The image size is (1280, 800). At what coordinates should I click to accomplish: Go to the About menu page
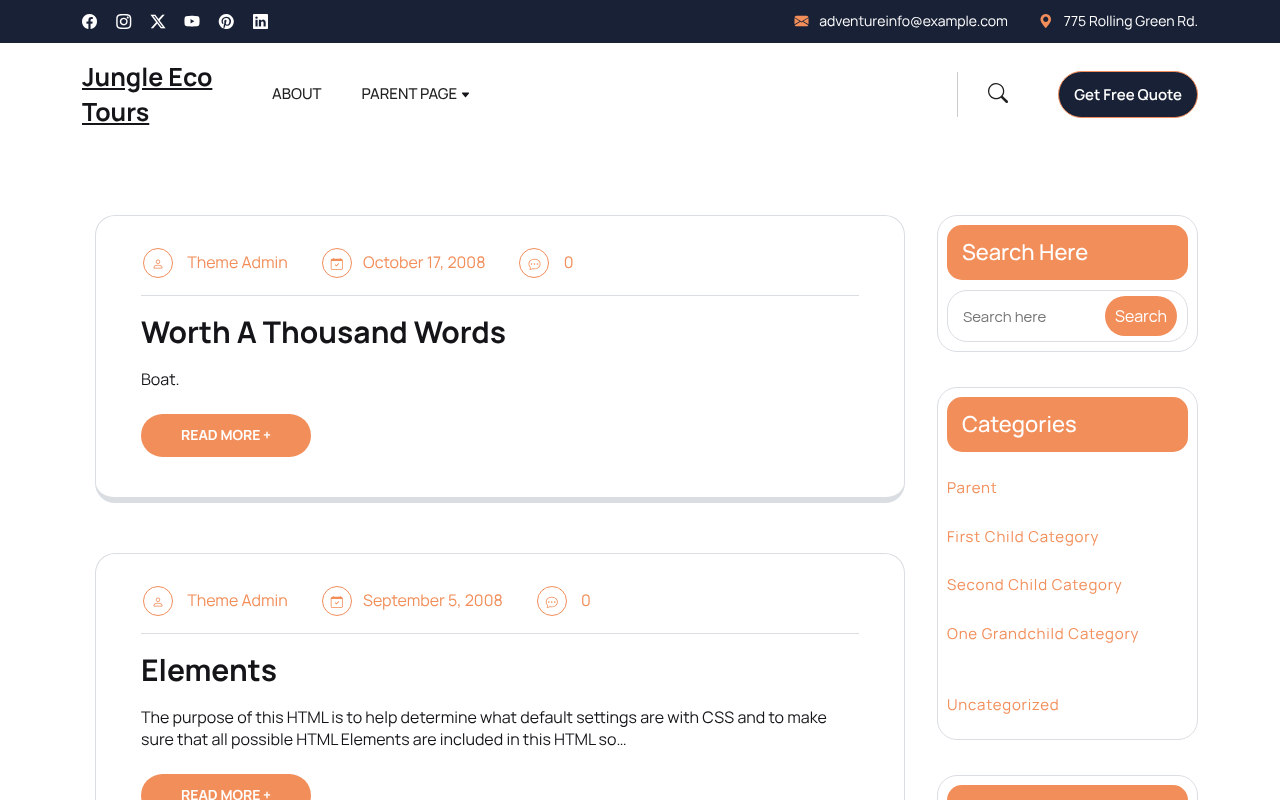point(297,94)
